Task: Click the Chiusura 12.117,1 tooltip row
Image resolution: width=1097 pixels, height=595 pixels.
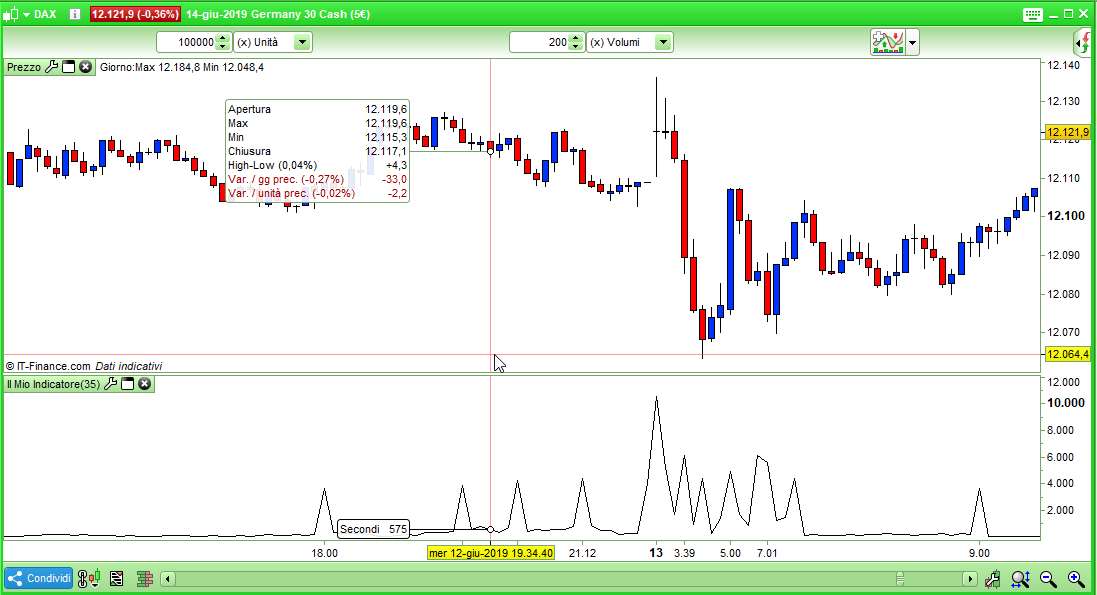Action: tap(317, 151)
